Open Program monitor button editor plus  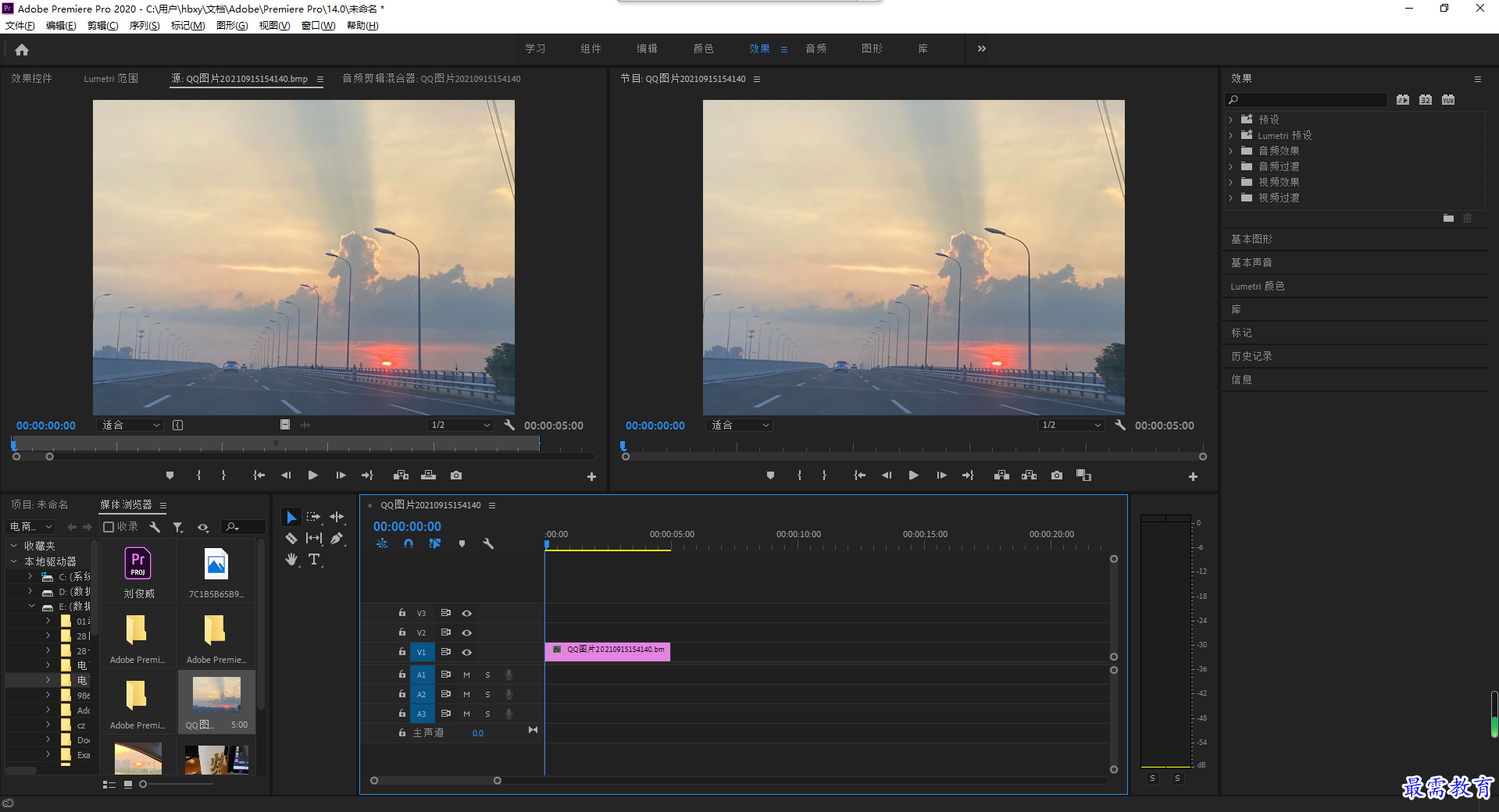1193,476
